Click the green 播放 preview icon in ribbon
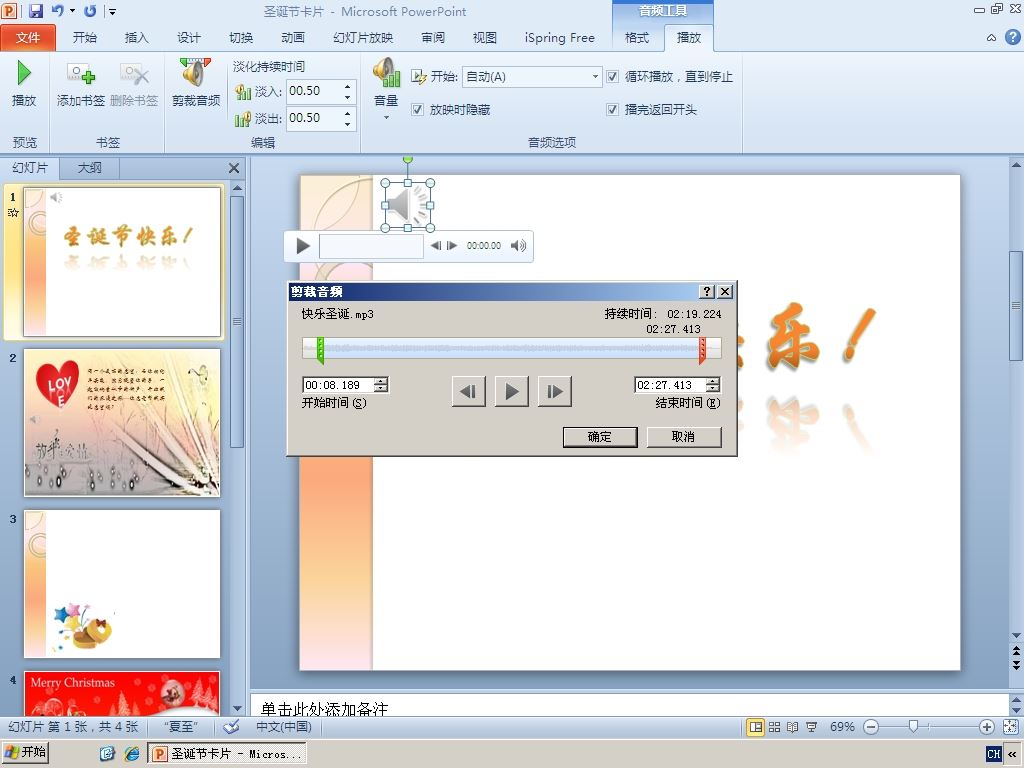 24,73
